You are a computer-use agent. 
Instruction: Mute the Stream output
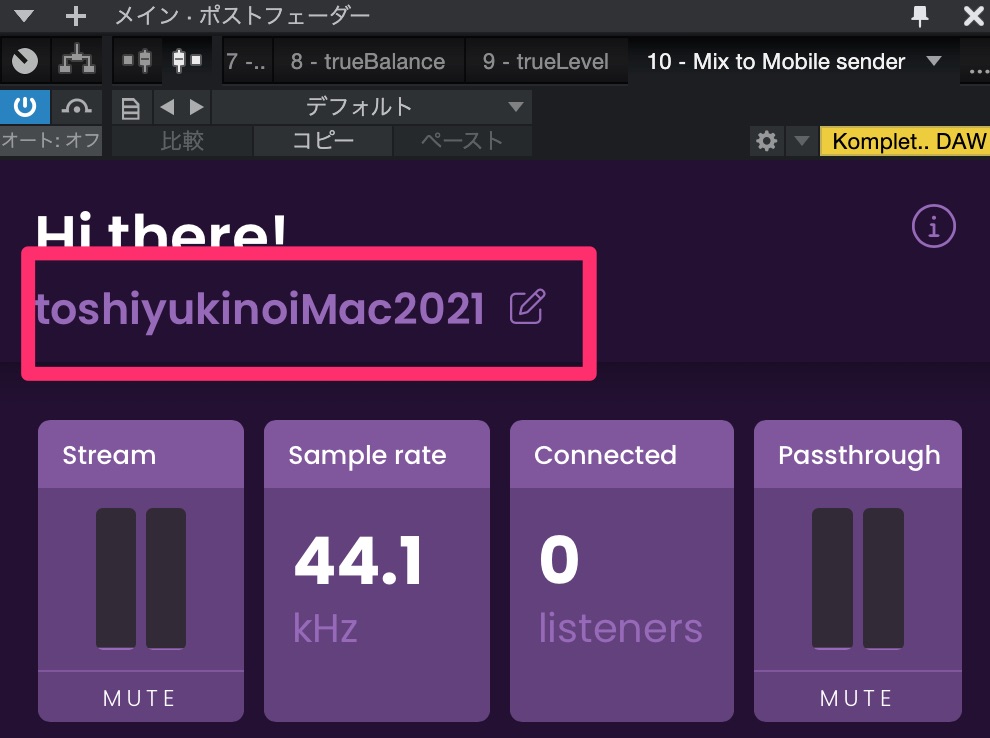click(140, 698)
